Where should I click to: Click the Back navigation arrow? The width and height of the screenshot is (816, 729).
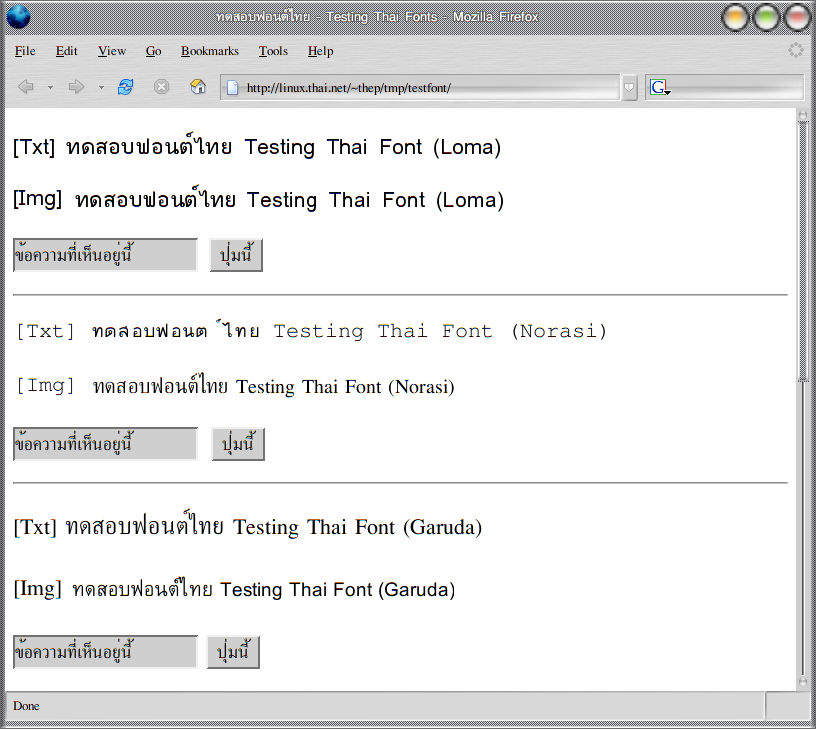pyautogui.click(x=26, y=87)
